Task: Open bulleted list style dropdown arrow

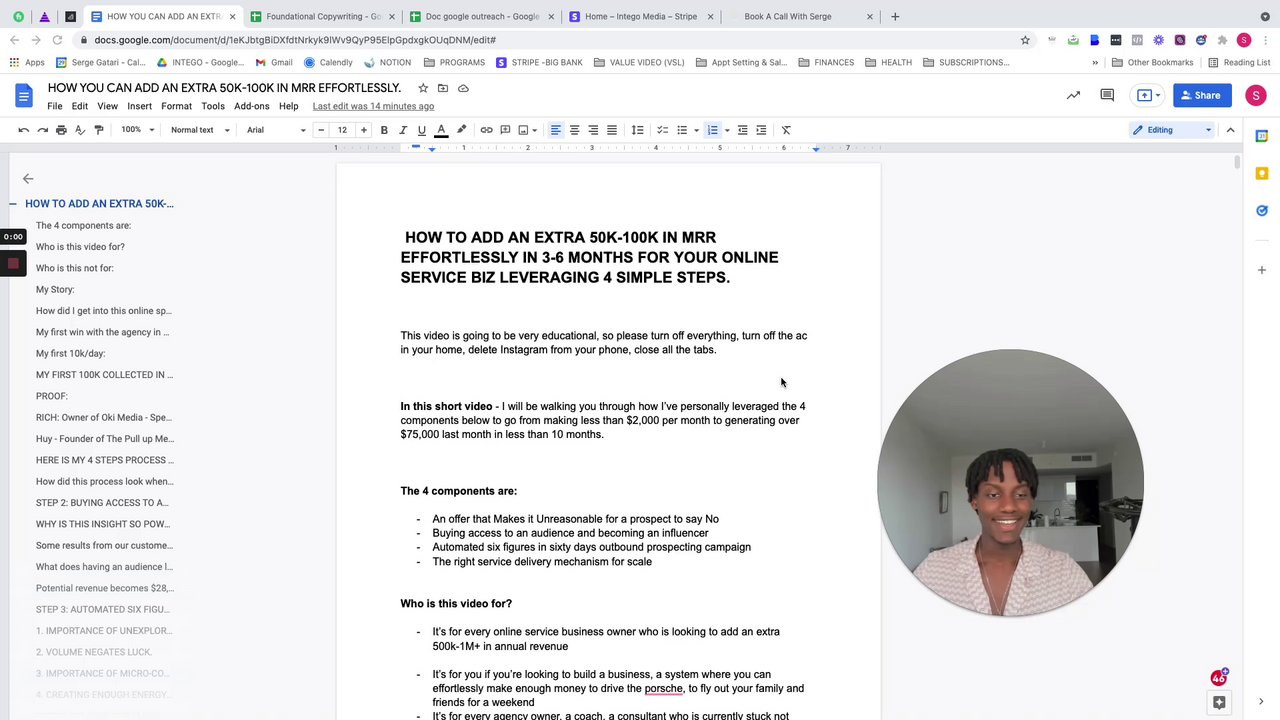Action: pos(696,130)
